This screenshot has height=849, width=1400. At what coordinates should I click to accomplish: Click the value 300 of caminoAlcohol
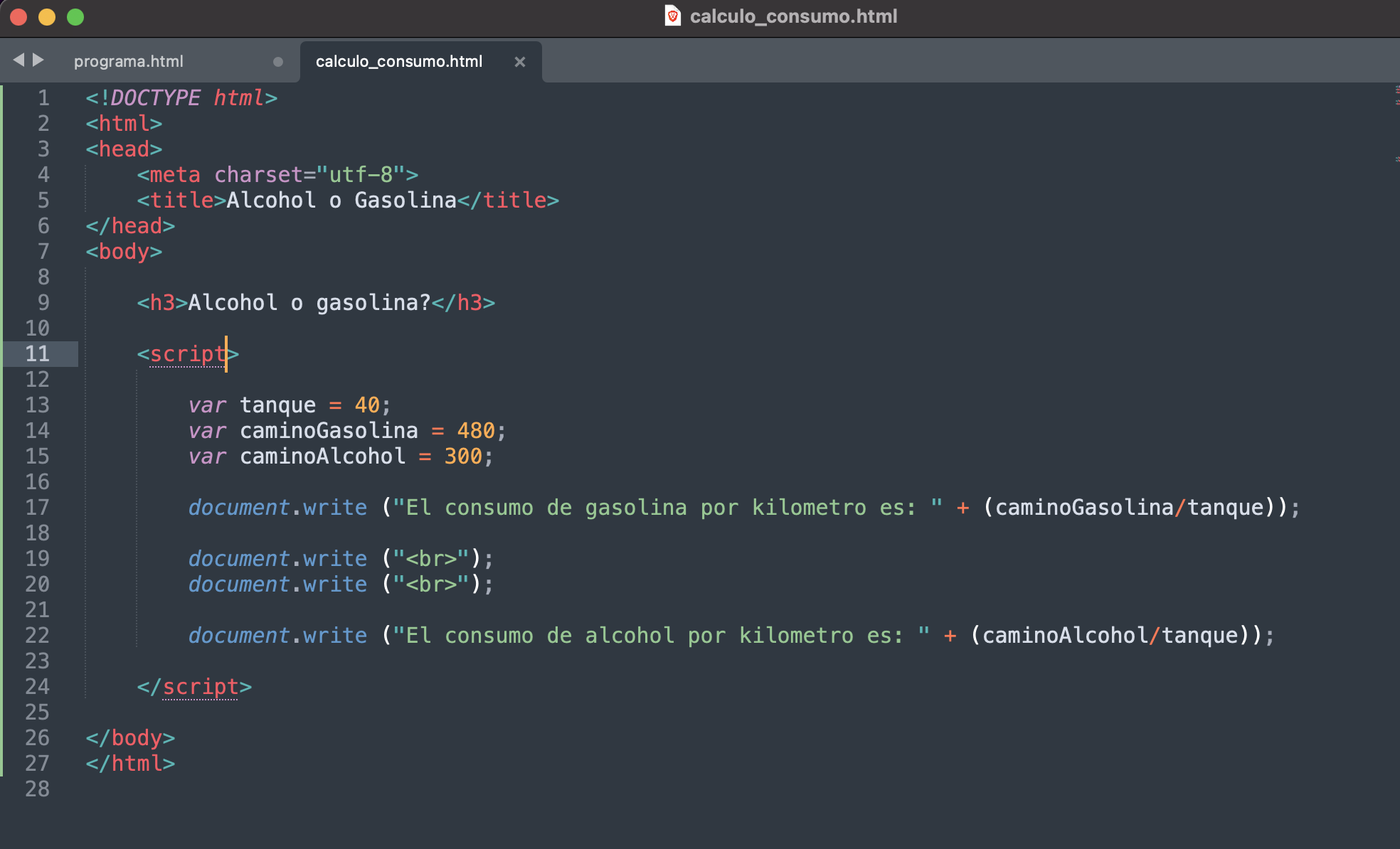463,456
